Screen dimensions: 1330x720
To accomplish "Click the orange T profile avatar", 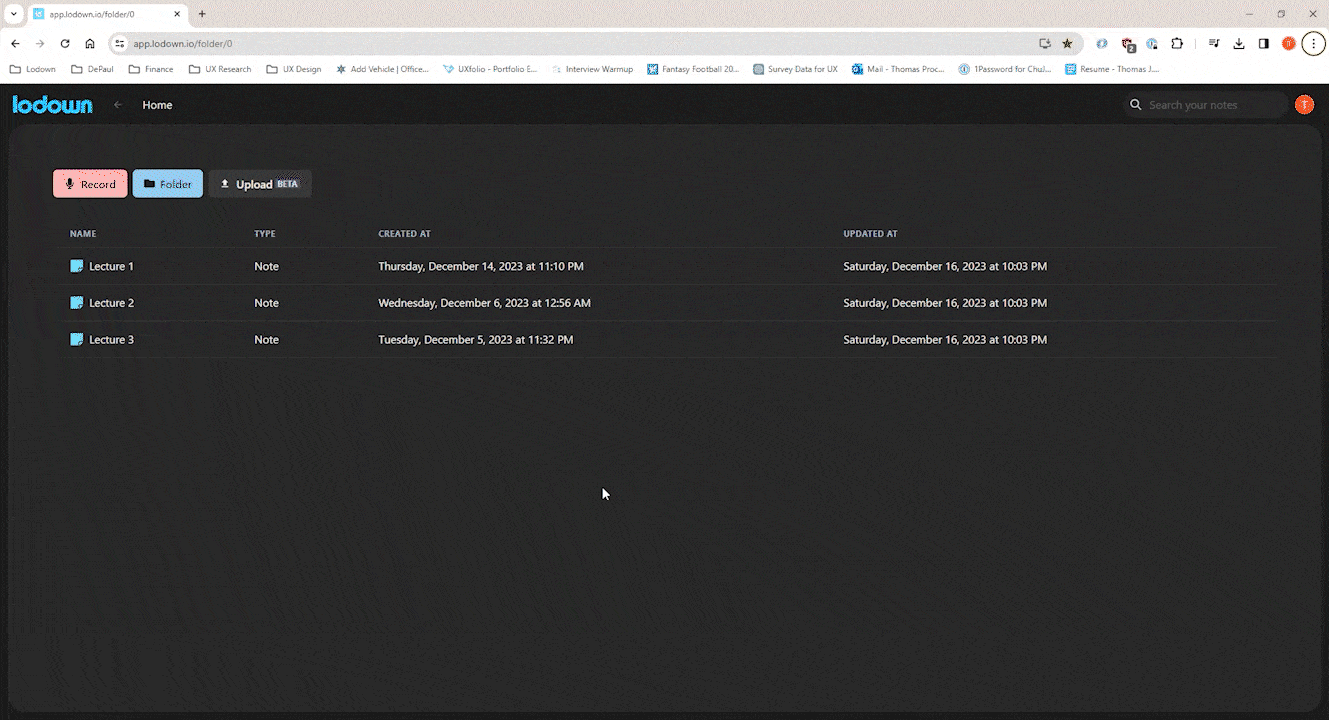I will click(x=1304, y=104).
